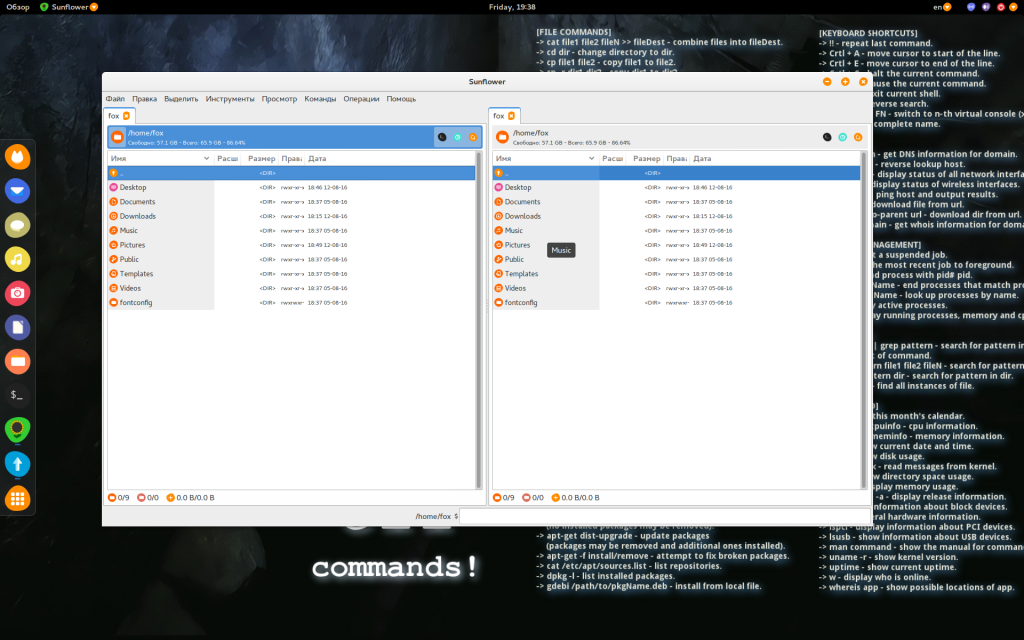Click the Videos folder icon in right pane
The height and width of the screenshot is (640, 1024).
click(498, 288)
